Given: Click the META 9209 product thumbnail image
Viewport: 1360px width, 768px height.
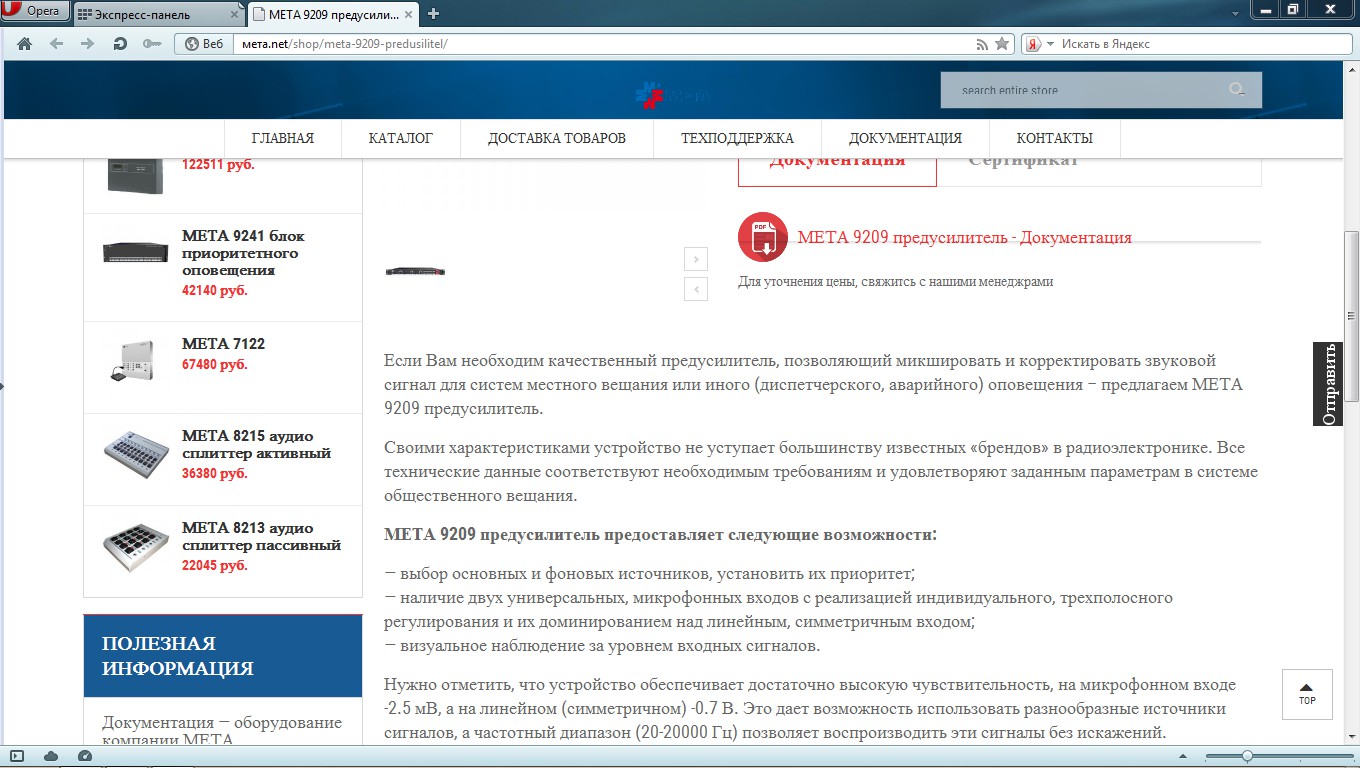Looking at the screenshot, I should click(415, 271).
